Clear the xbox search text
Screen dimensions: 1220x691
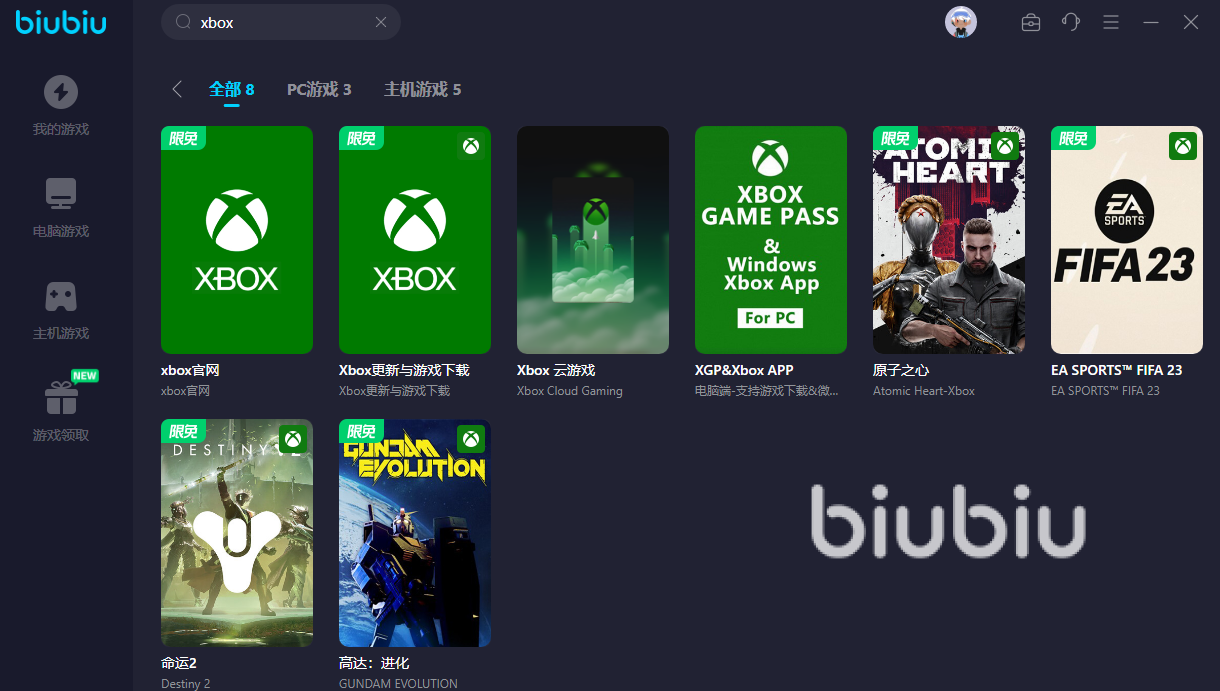point(381,22)
